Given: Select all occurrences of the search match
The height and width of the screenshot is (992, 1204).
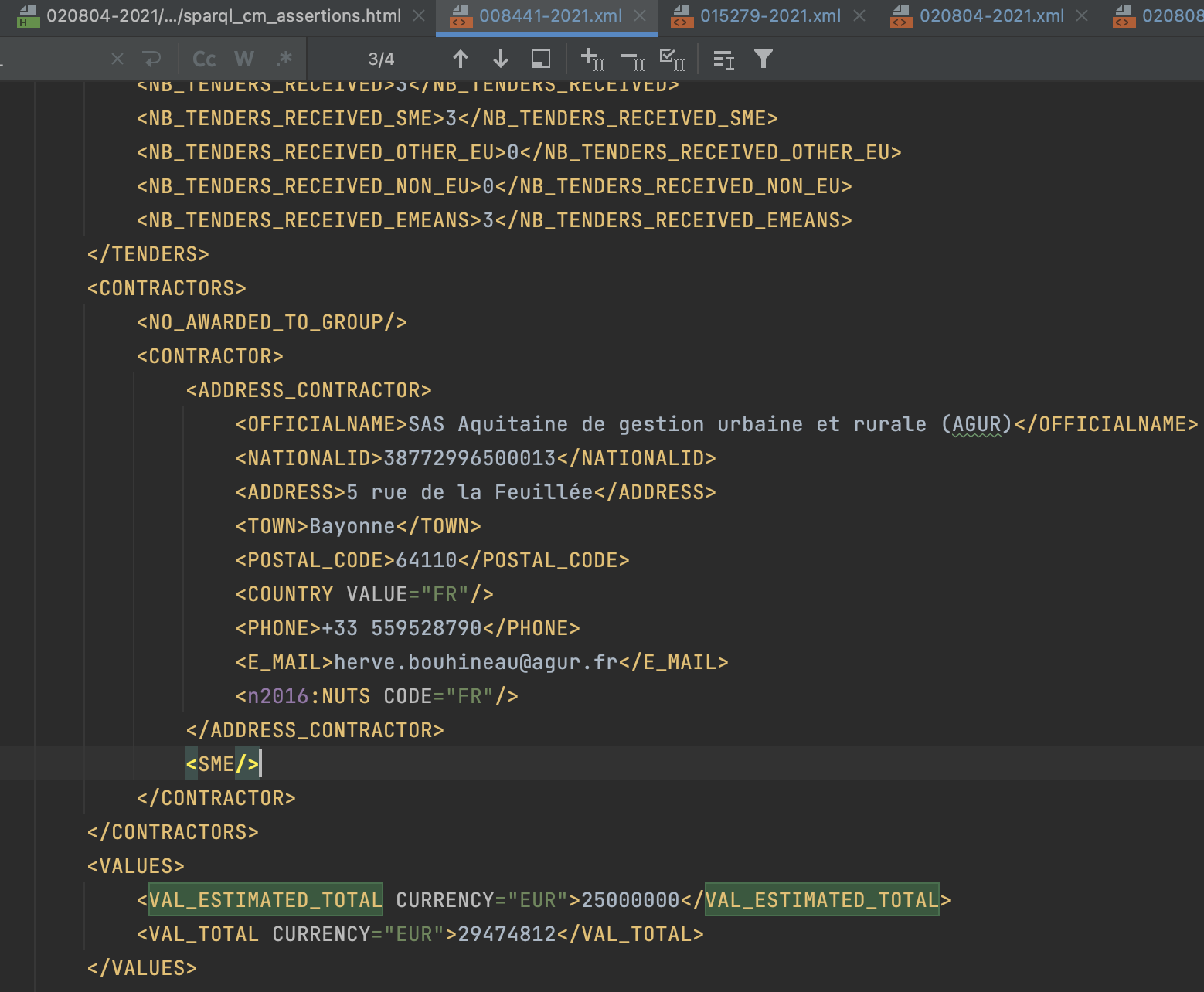Looking at the screenshot, I should (x=672, y=59).
